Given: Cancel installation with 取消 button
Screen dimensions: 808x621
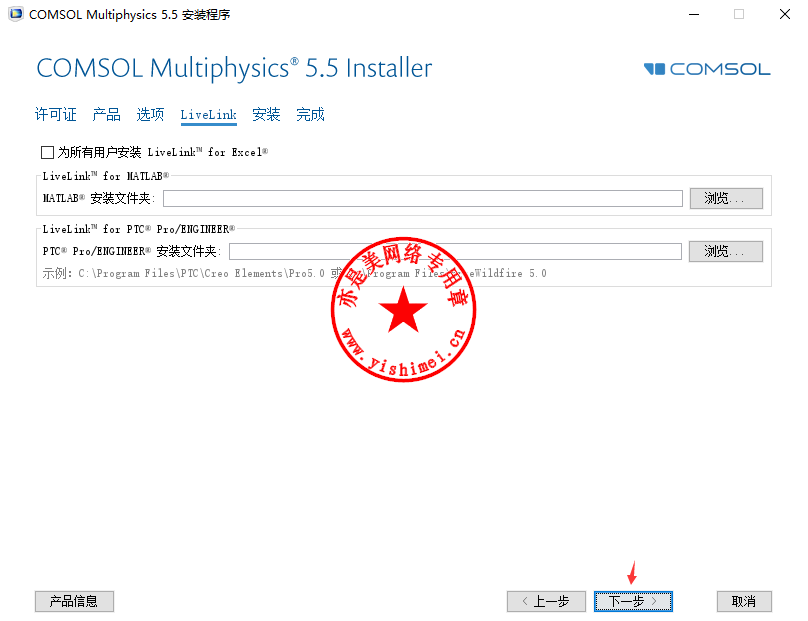Looking at the screenshot, I should 744,601.
